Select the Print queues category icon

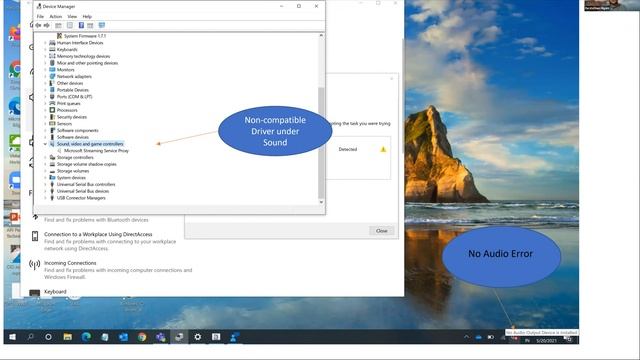click(52, 103)
